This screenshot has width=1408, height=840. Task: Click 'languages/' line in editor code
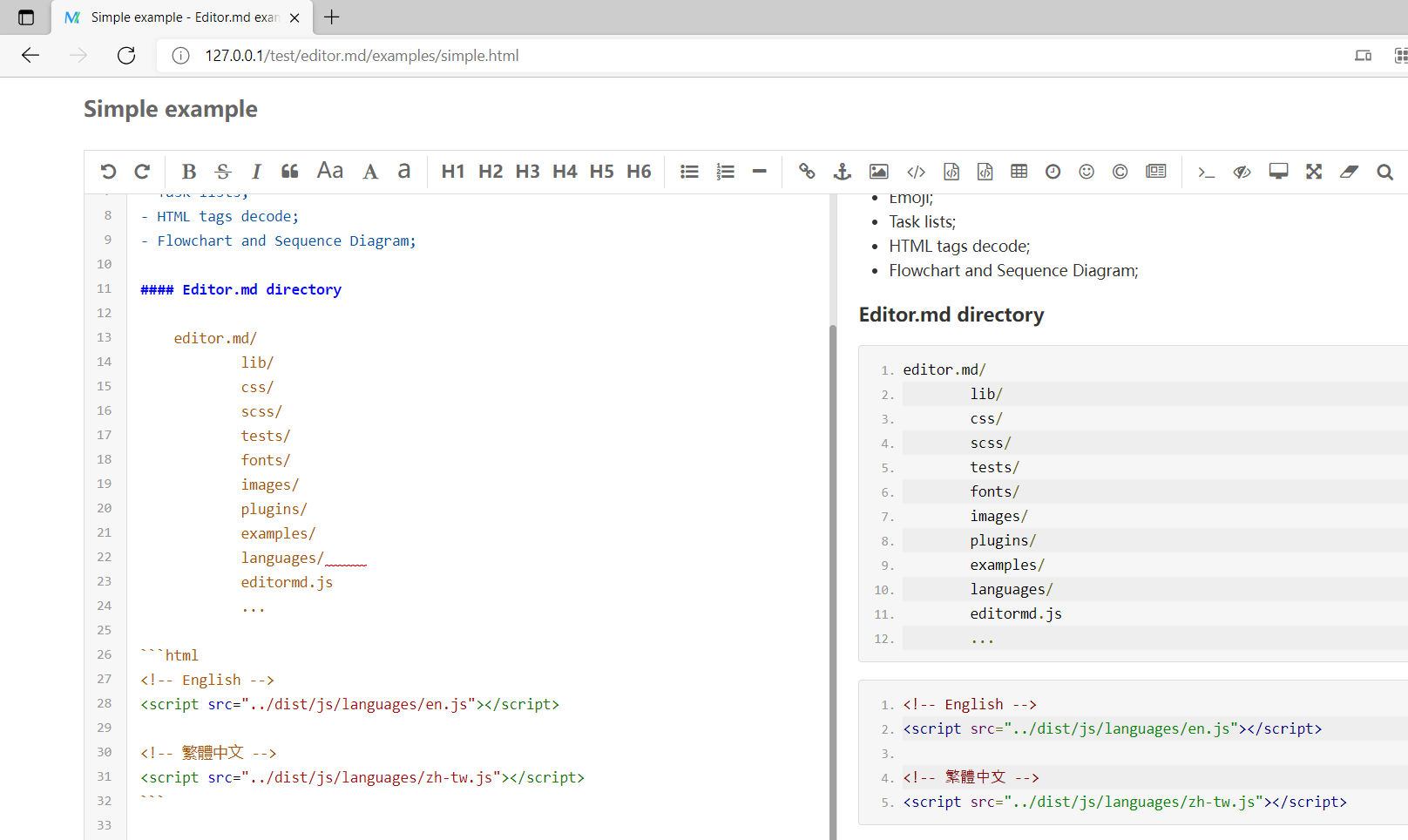282,558
